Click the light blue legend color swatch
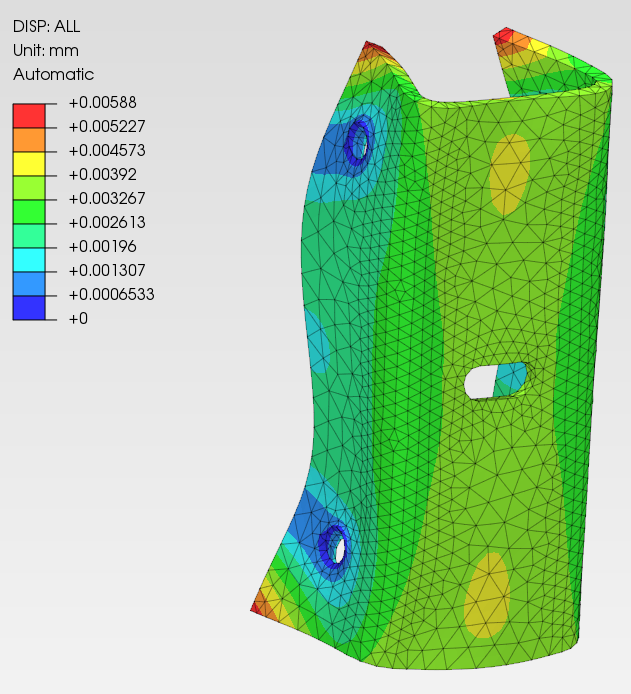 coord(29,284)
